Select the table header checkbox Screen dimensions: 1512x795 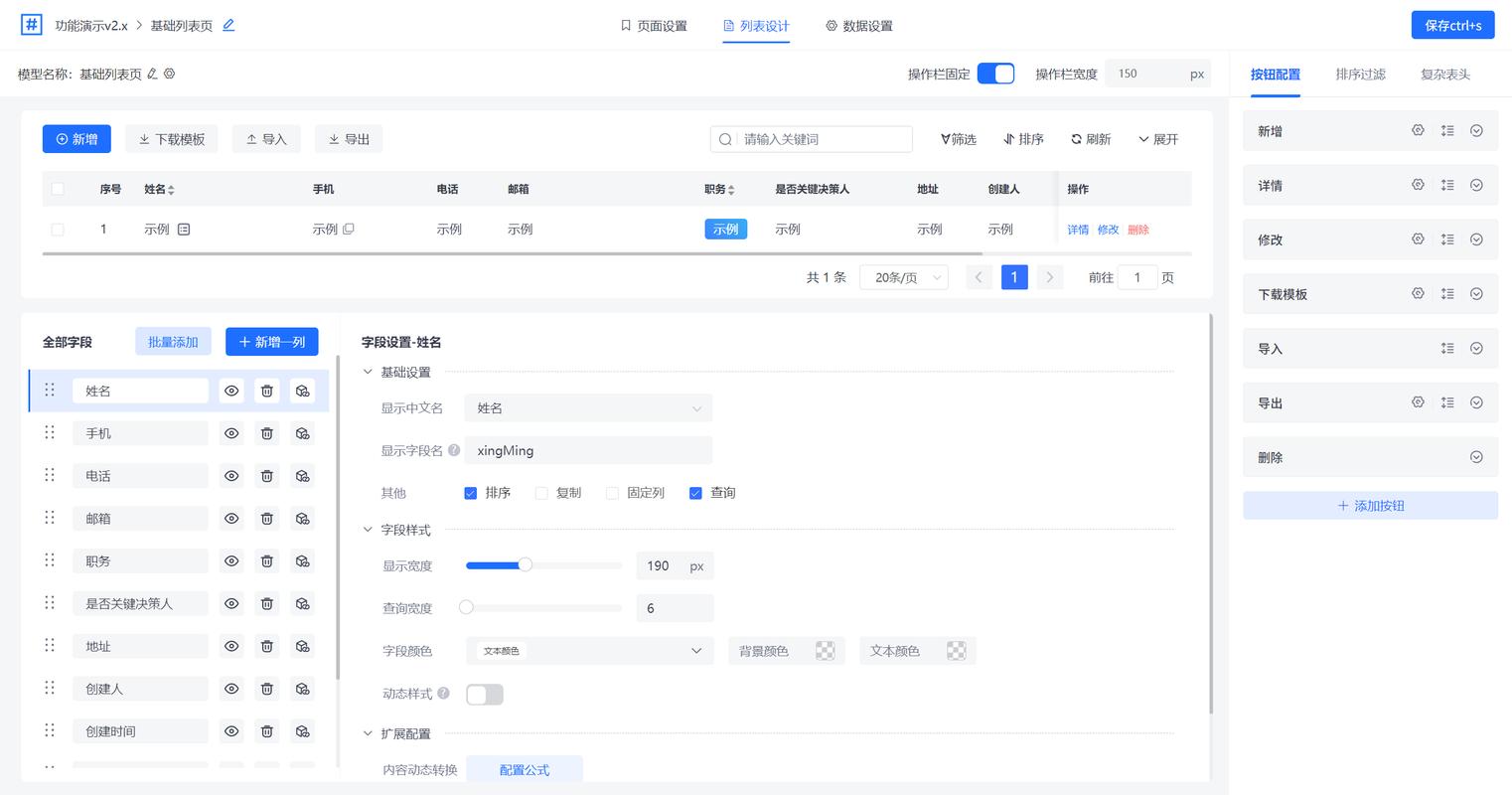coord(58,189)
